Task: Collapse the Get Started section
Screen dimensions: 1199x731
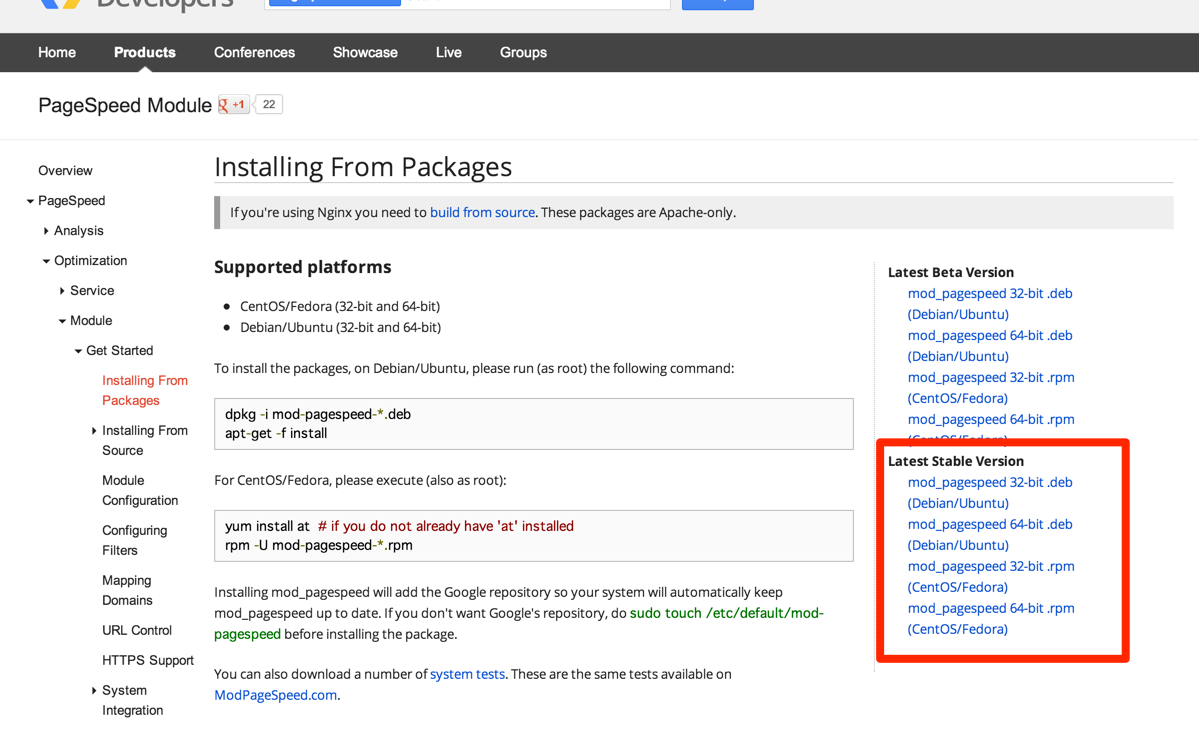Action: point(78,350)
